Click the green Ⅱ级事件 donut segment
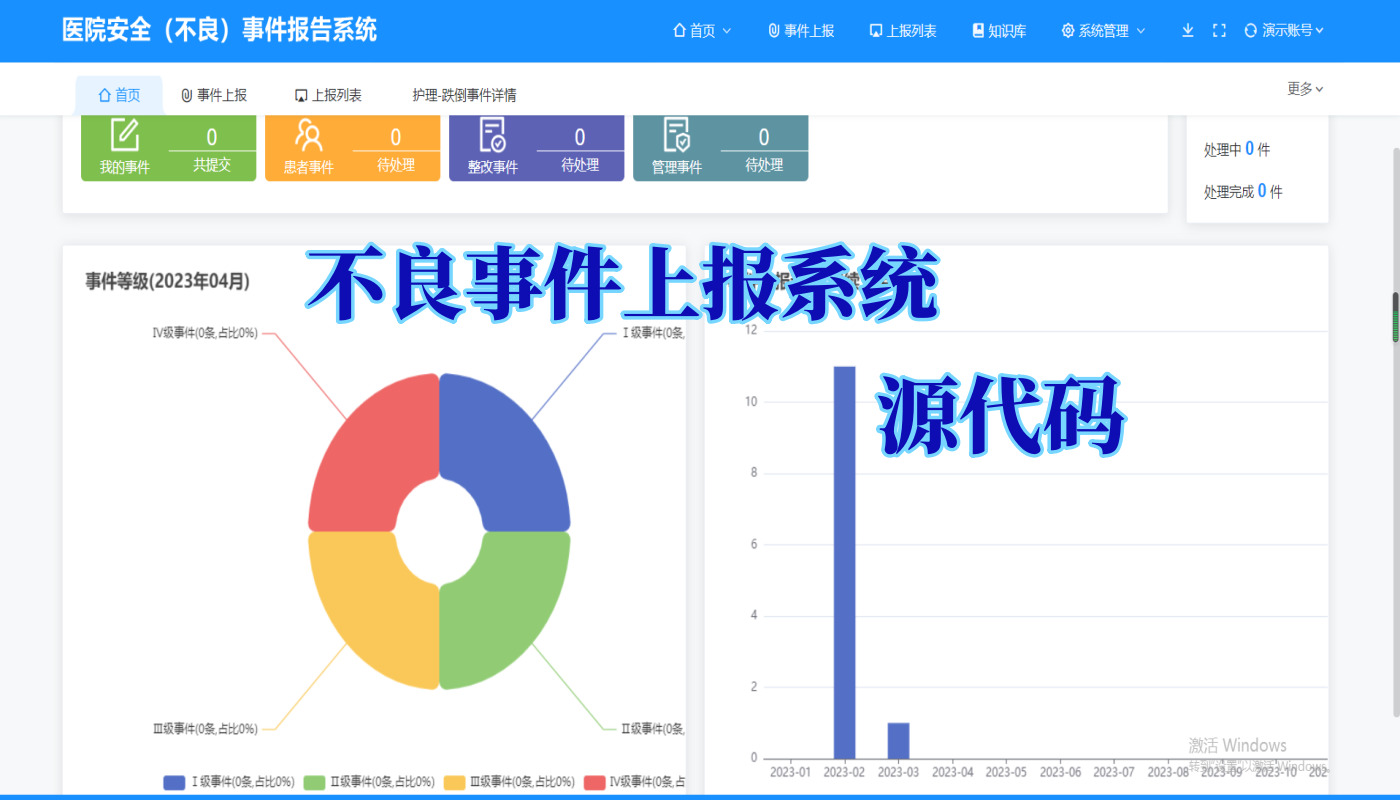This screenshot has width=1400, height=800. pyautogui.click(x=505, y=610)
